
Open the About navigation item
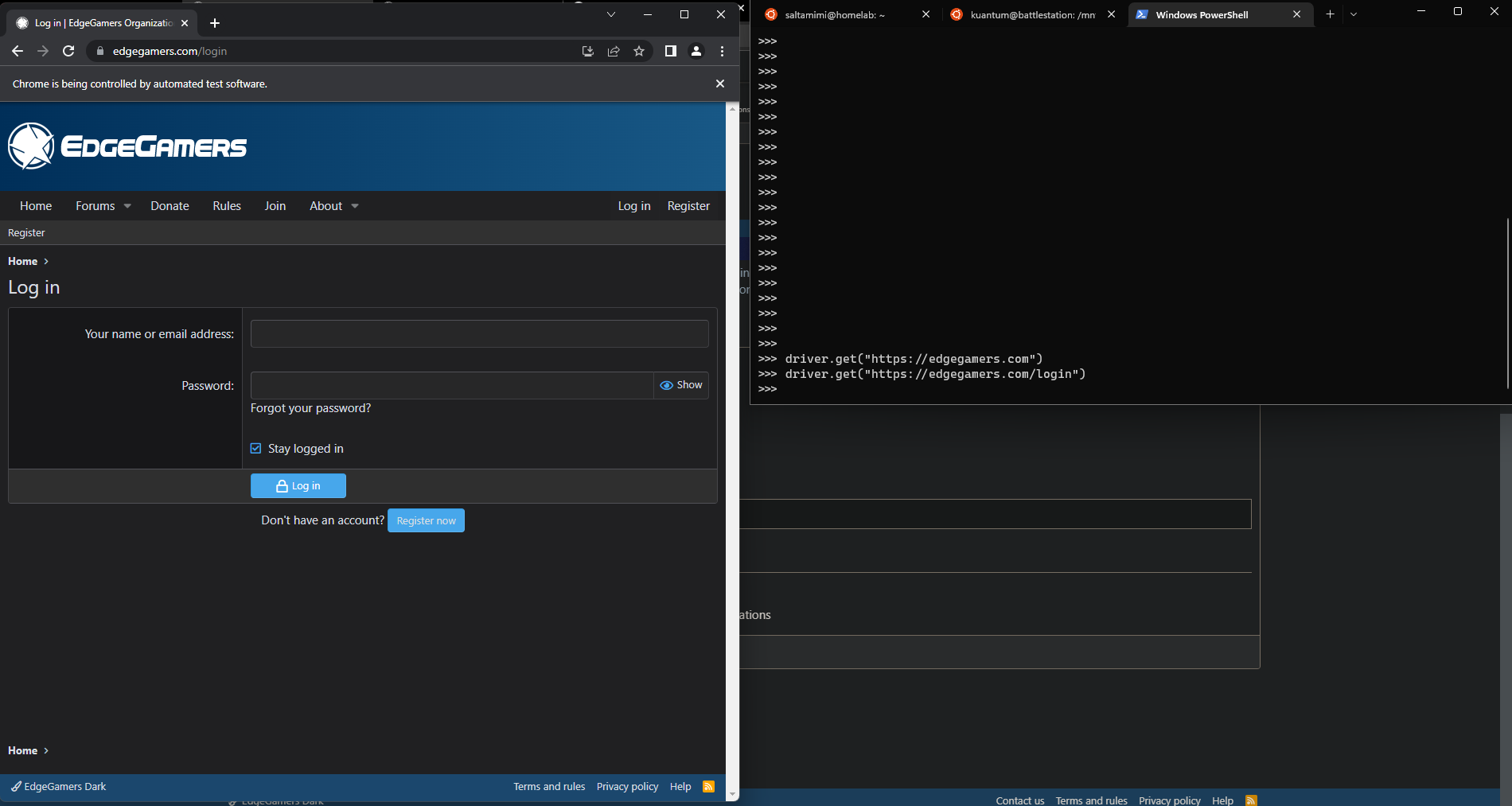coord(326,206)
